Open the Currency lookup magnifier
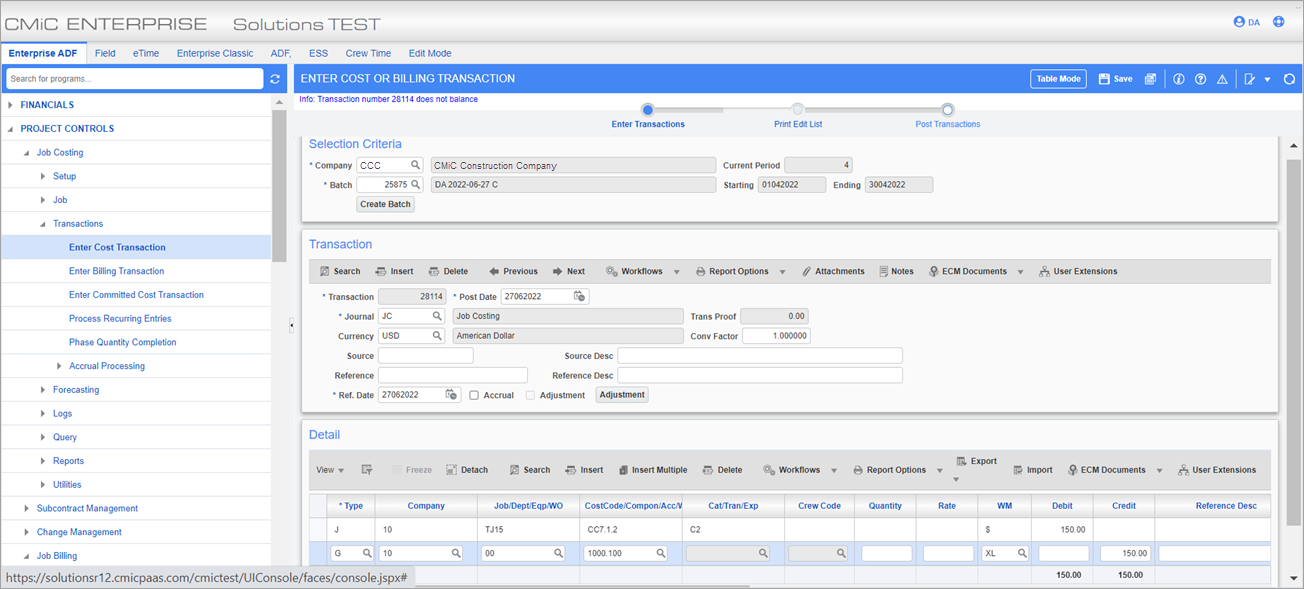Image resolution: width=1304 pixels, height=589 pixels. [x=437, y=336]
